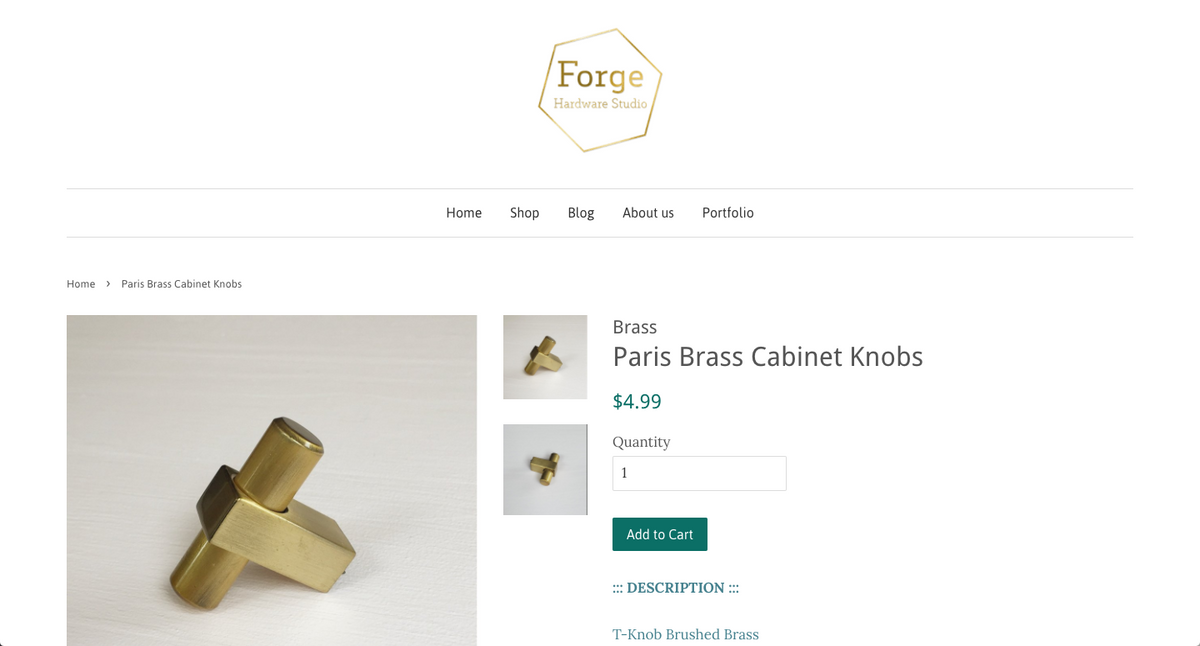Click the DESCRIPTION section heading
Viewport: 1200px width, 646px height.
[x=675, y=588]
